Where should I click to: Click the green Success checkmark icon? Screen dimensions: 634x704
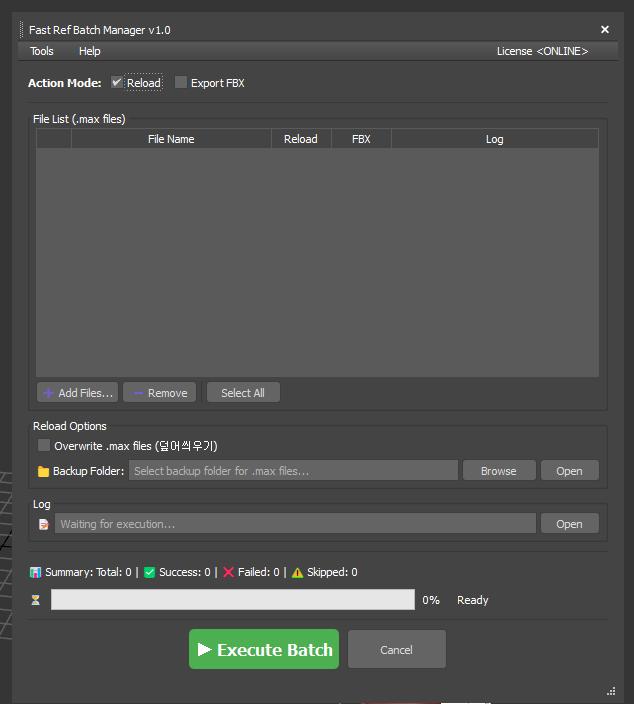click(149, 573)
